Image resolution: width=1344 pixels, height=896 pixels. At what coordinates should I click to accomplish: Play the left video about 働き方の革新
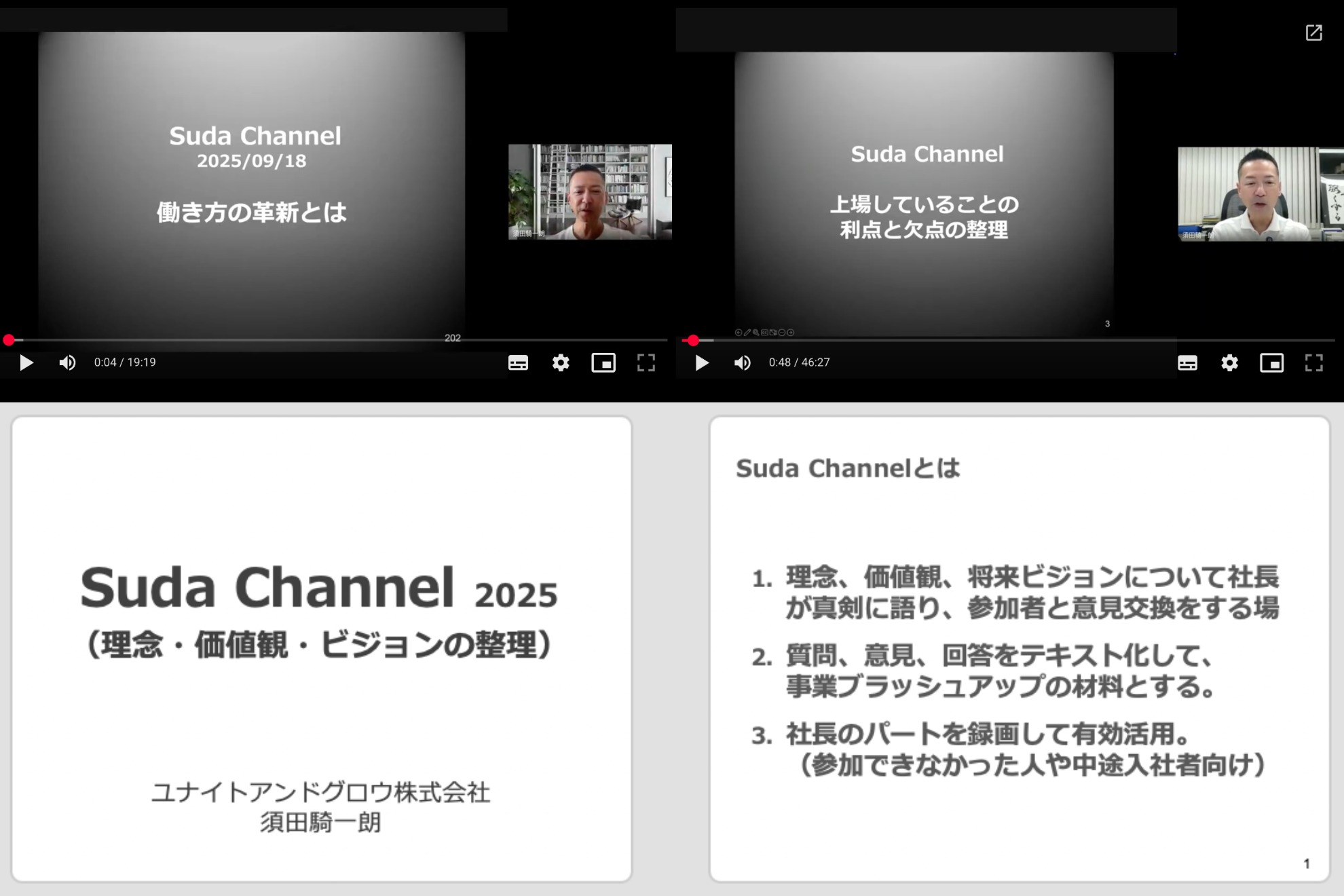coord(26,362)
